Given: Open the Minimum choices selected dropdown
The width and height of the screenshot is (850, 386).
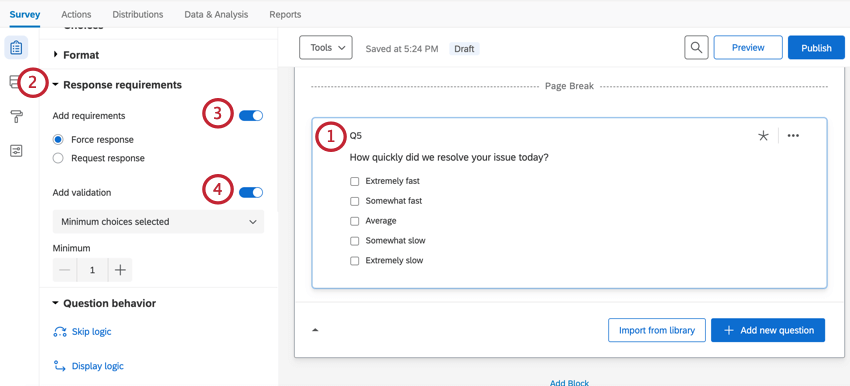Looking at the screenshot, I should [x=158, y=222].
